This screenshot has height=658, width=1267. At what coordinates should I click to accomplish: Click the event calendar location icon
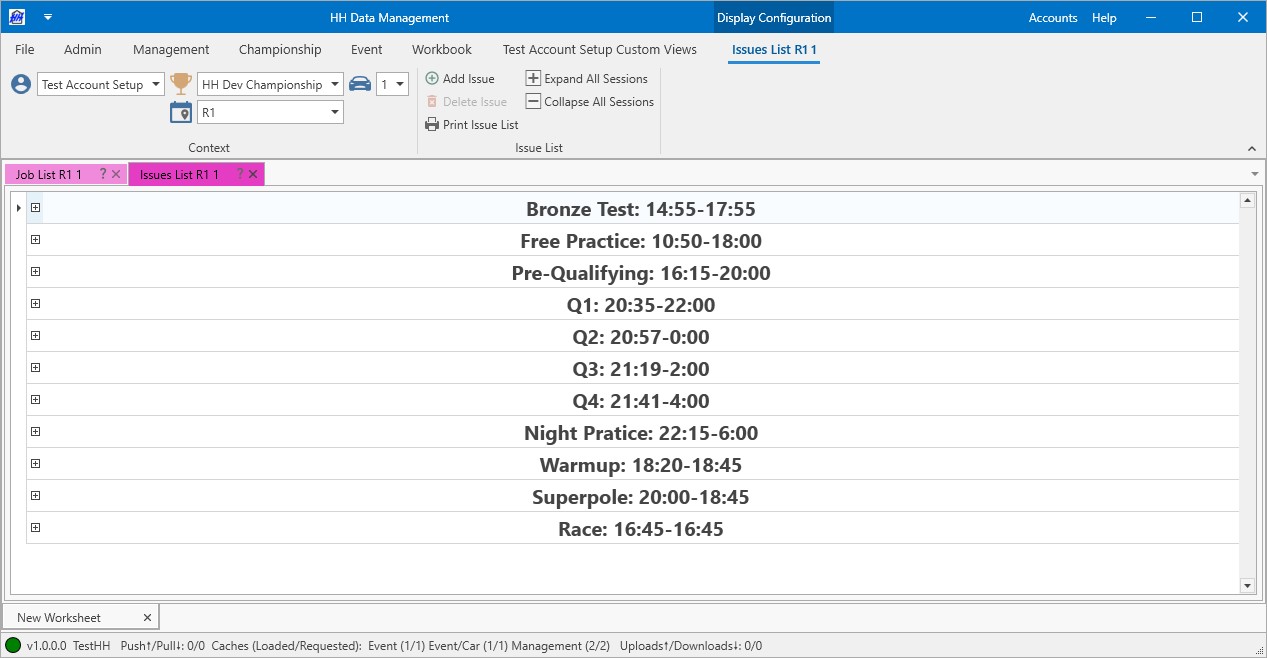pos(181,113)
